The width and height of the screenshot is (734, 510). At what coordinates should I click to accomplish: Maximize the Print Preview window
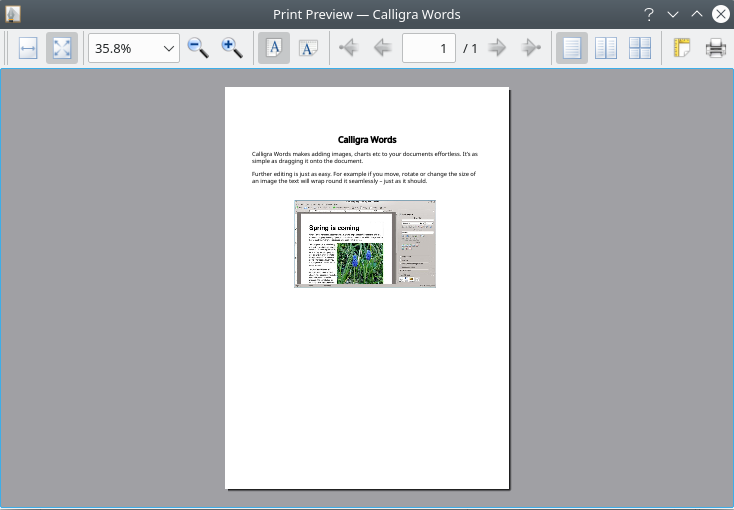697,15
